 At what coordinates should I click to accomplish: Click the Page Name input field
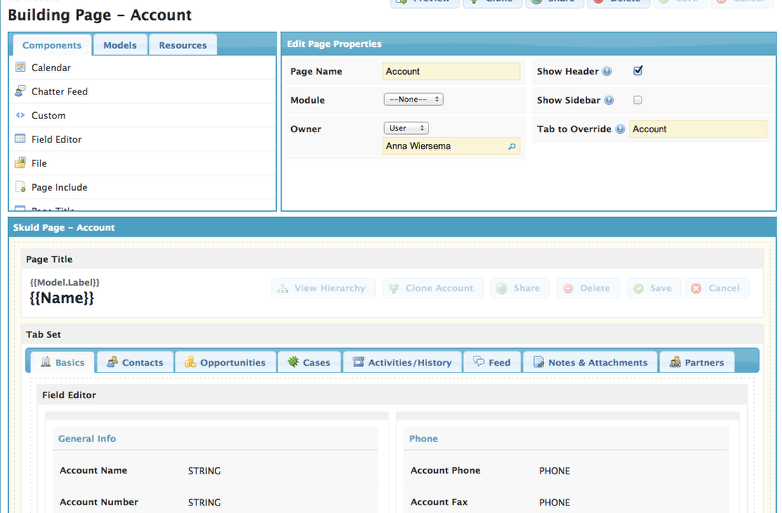click(451, 72)
